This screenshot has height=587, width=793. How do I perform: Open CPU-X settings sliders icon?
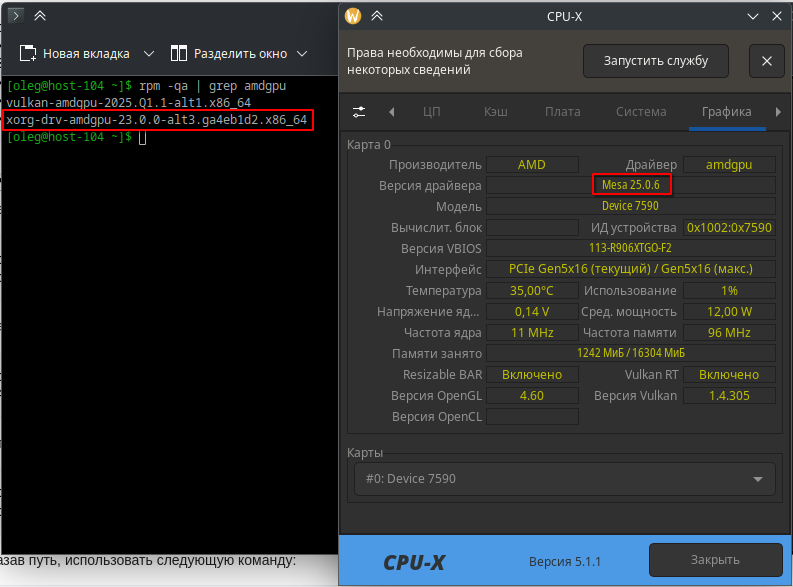359,112
